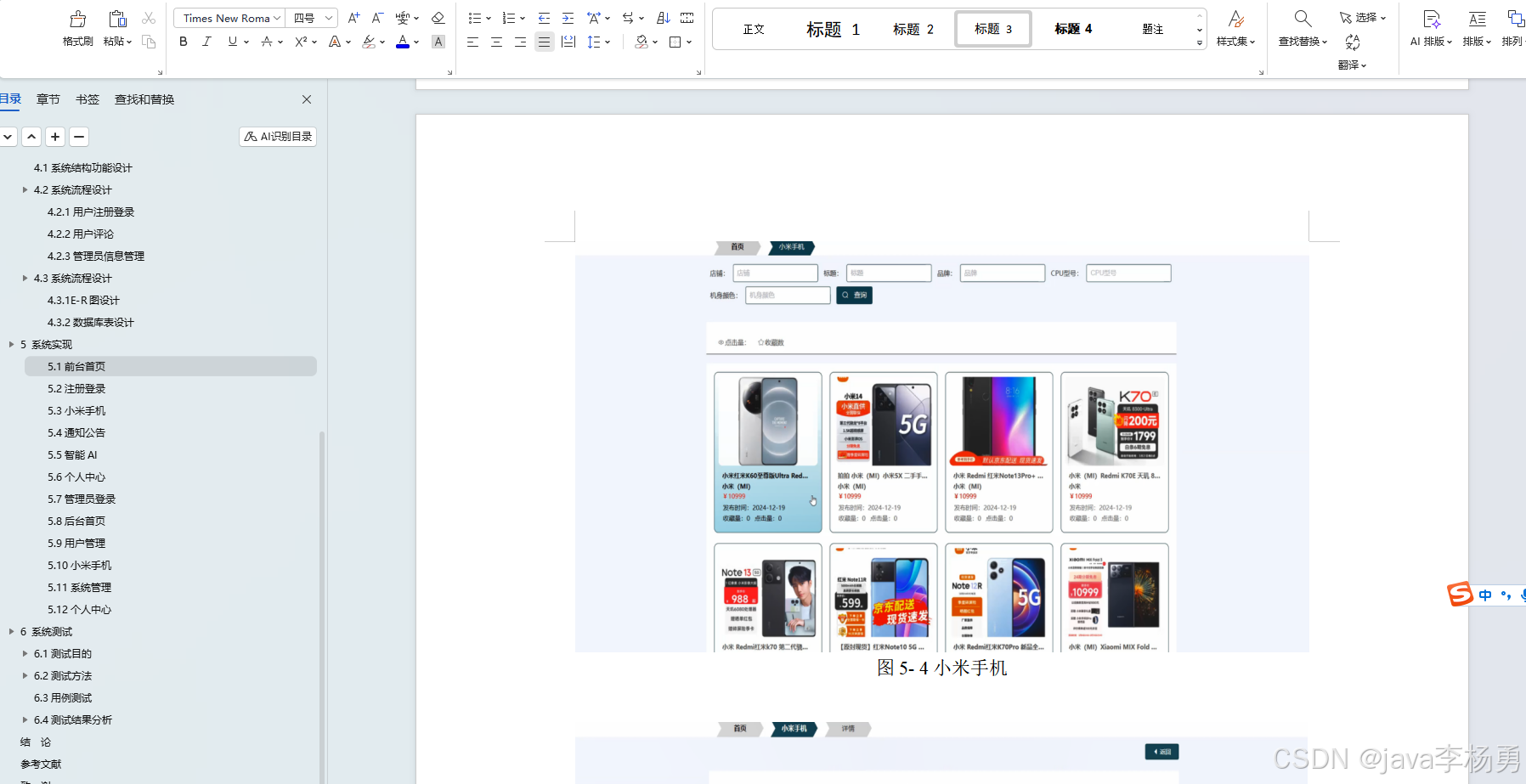Clear formatting with the eraser icon
This screenshot has width=1526, height=784.
pyautogui.click(x=438, y=18)
